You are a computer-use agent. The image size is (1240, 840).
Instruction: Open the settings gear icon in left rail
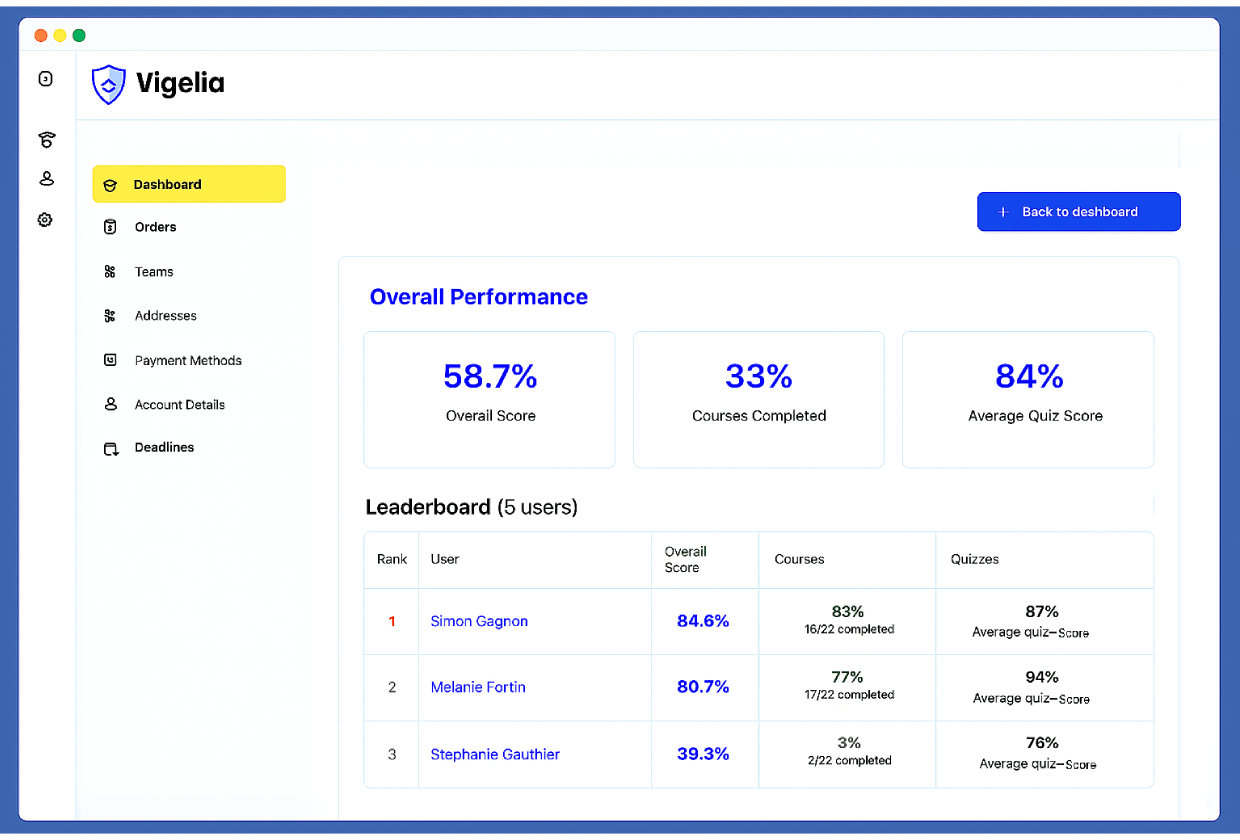click(45, 220)
